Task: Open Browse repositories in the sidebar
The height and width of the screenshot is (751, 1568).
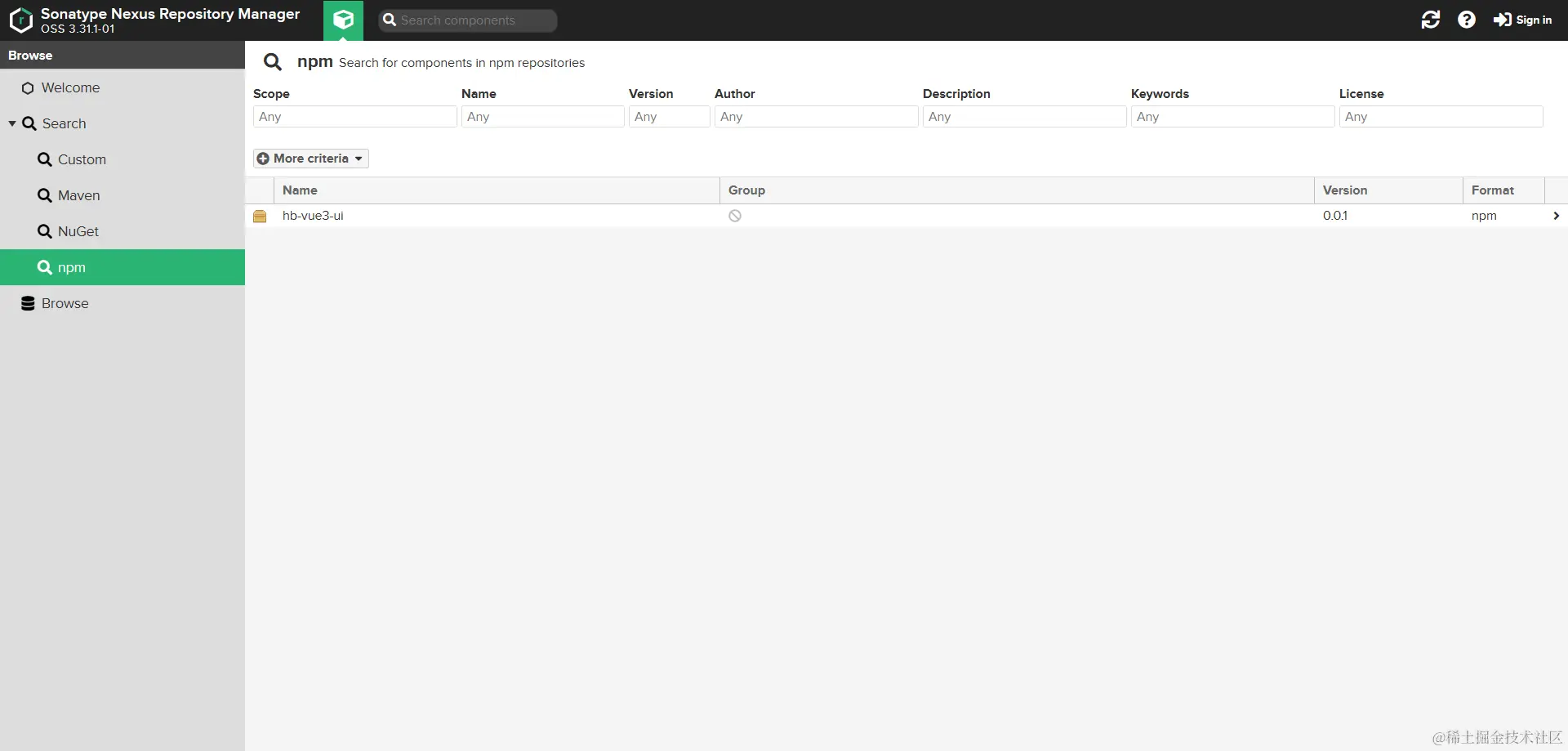Action: [122, 303]
